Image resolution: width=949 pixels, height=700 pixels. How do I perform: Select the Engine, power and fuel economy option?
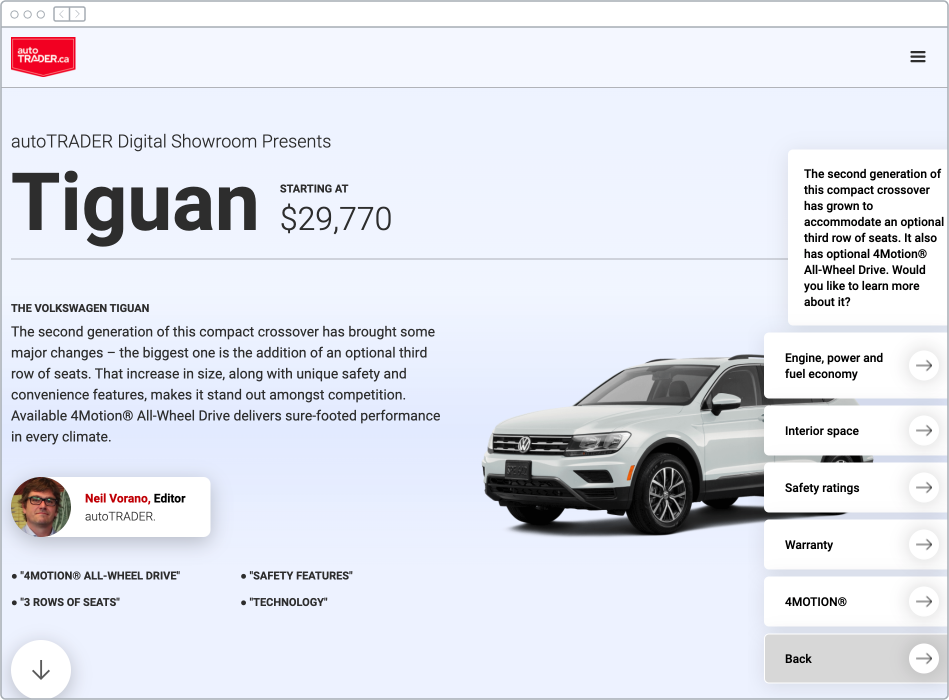(x=856, y=365)
